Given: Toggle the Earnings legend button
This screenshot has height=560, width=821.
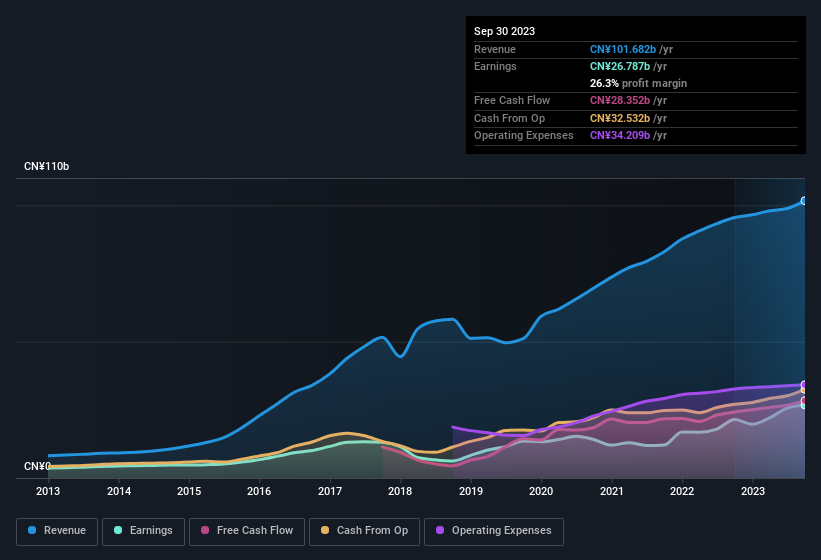Looking at the screenshot, I should (x=143, y=531).
